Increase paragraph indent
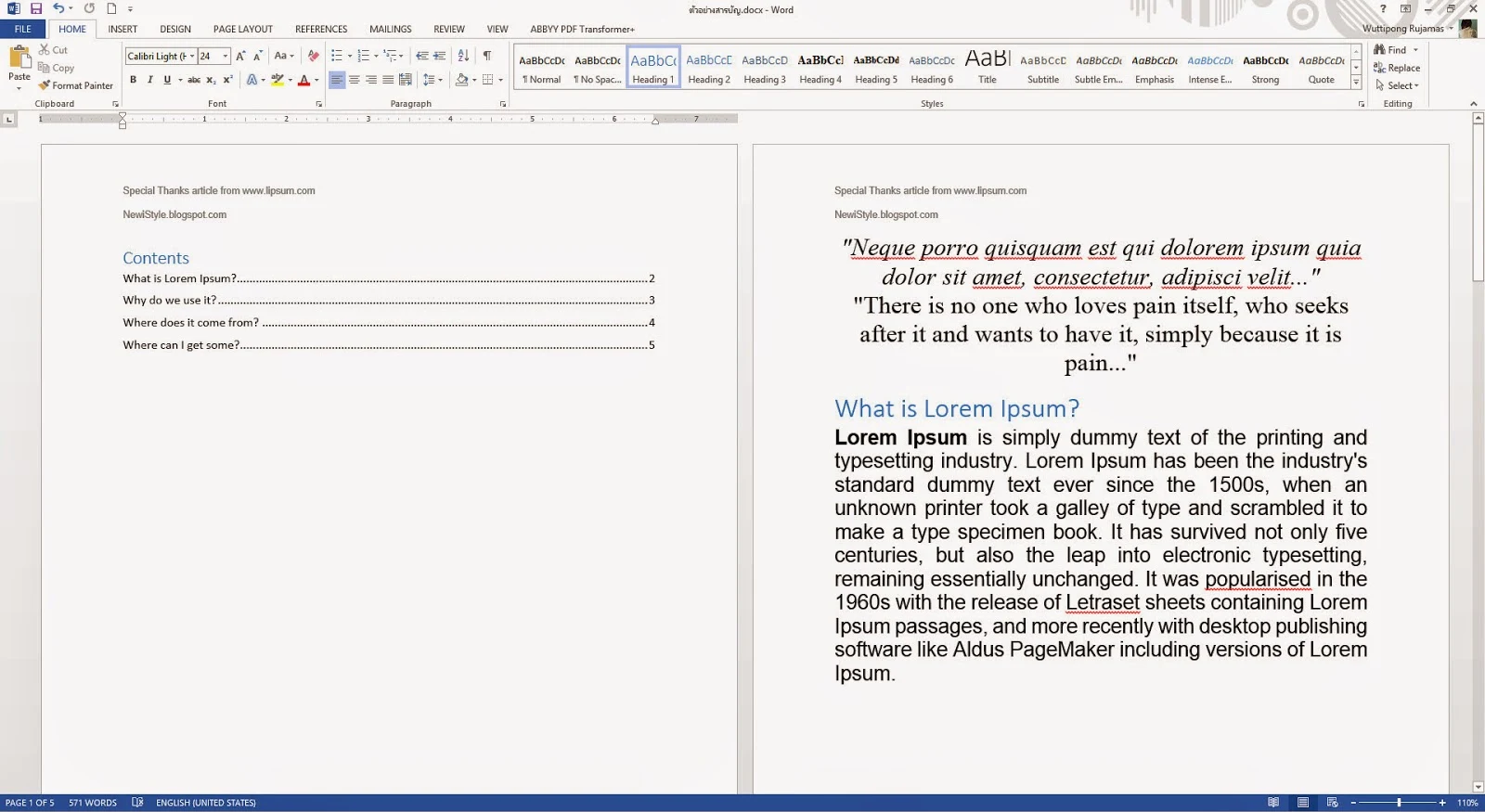The image size is (1485, 812). (440, 56)
